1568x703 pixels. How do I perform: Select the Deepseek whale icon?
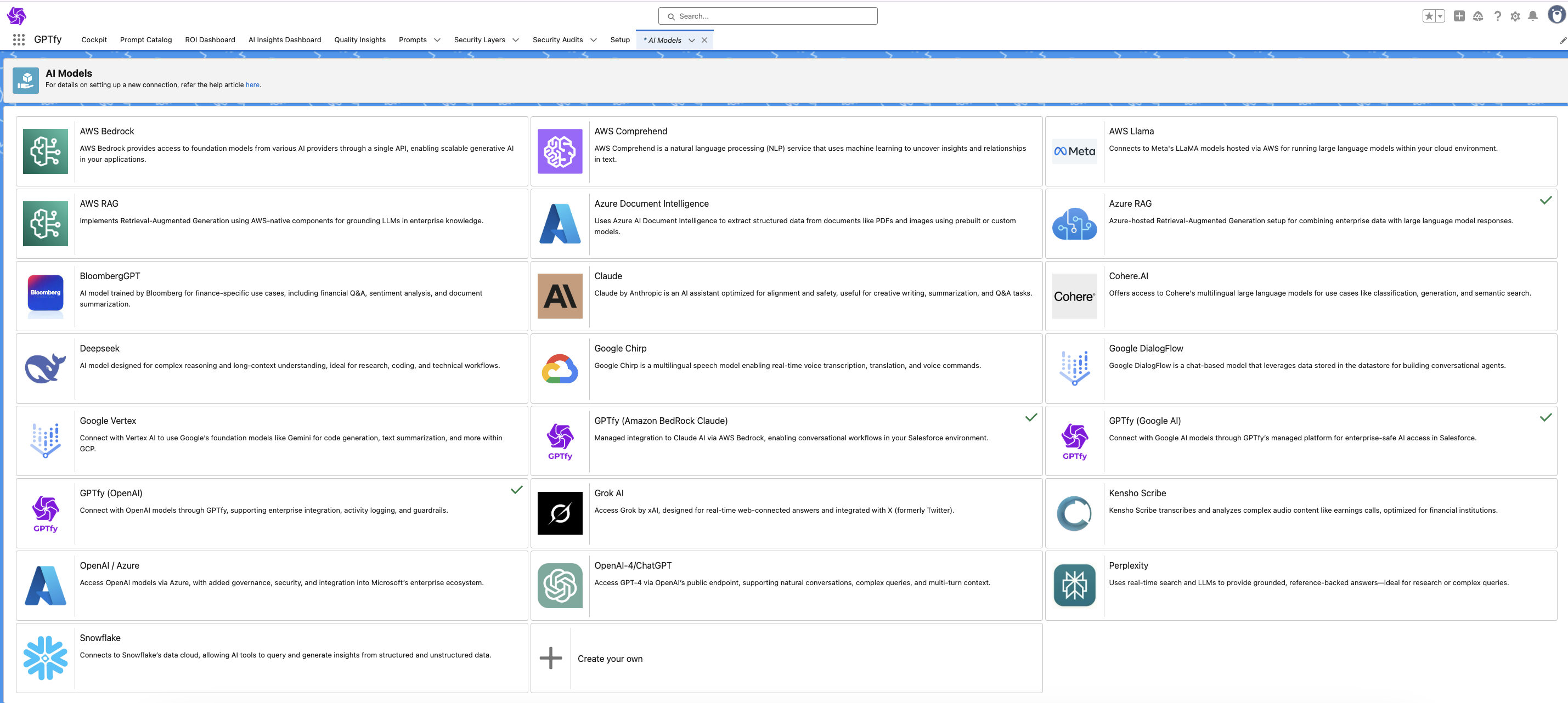click(x=46, y=368)
